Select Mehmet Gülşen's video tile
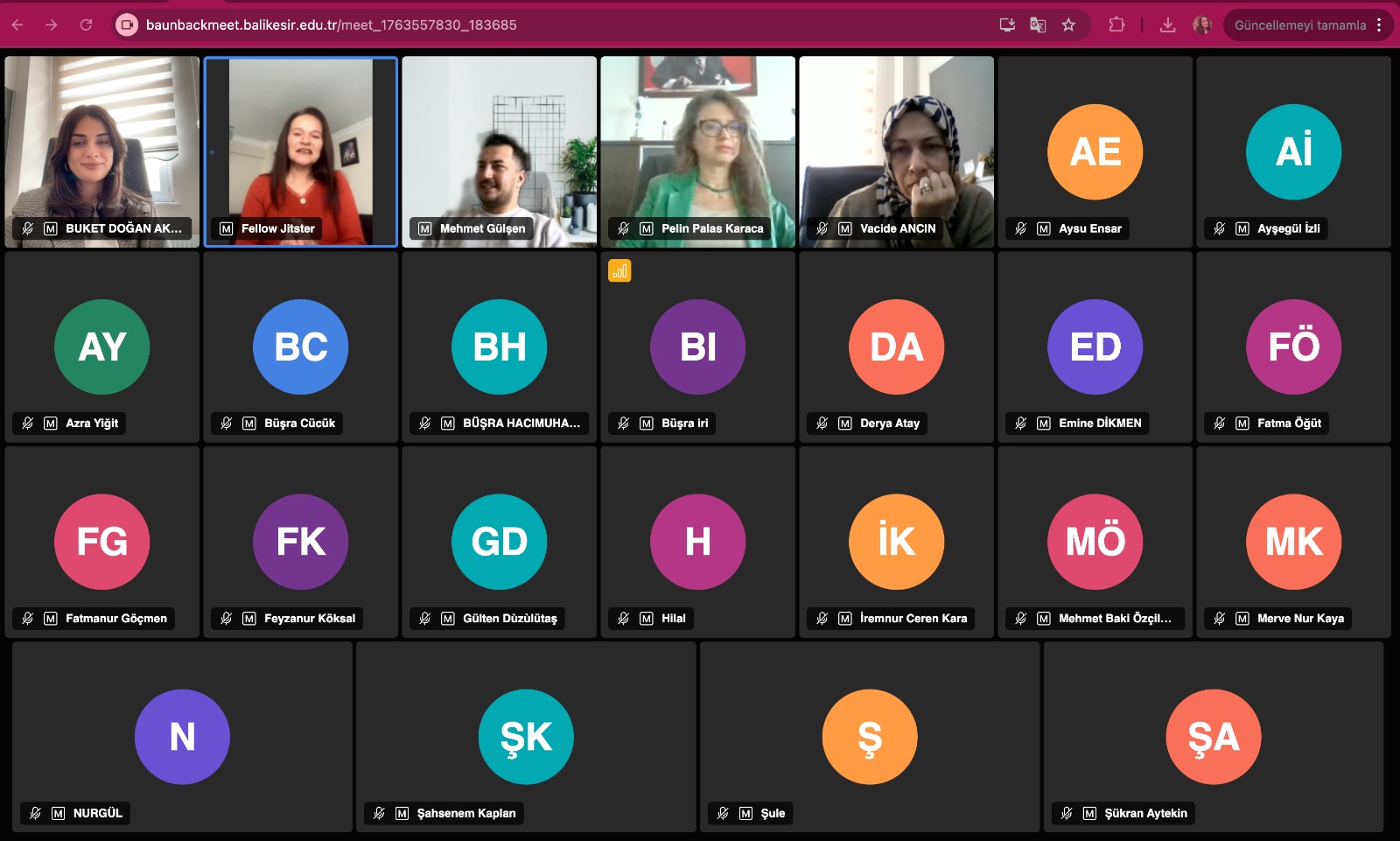Image resolution: width=1400 pixels, height=841 pixels. click(x=500, y=152)
